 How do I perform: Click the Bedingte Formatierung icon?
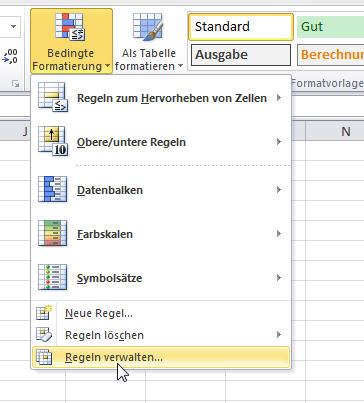pos(70,27)
